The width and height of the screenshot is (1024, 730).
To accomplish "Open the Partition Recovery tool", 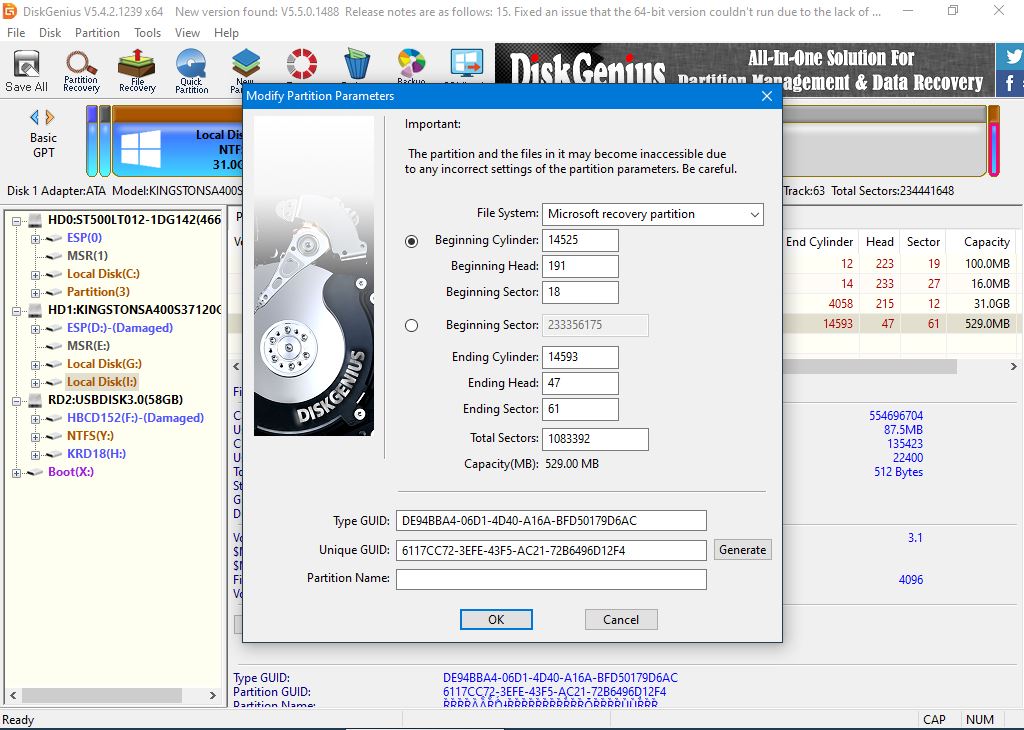I will pos(81,69).
